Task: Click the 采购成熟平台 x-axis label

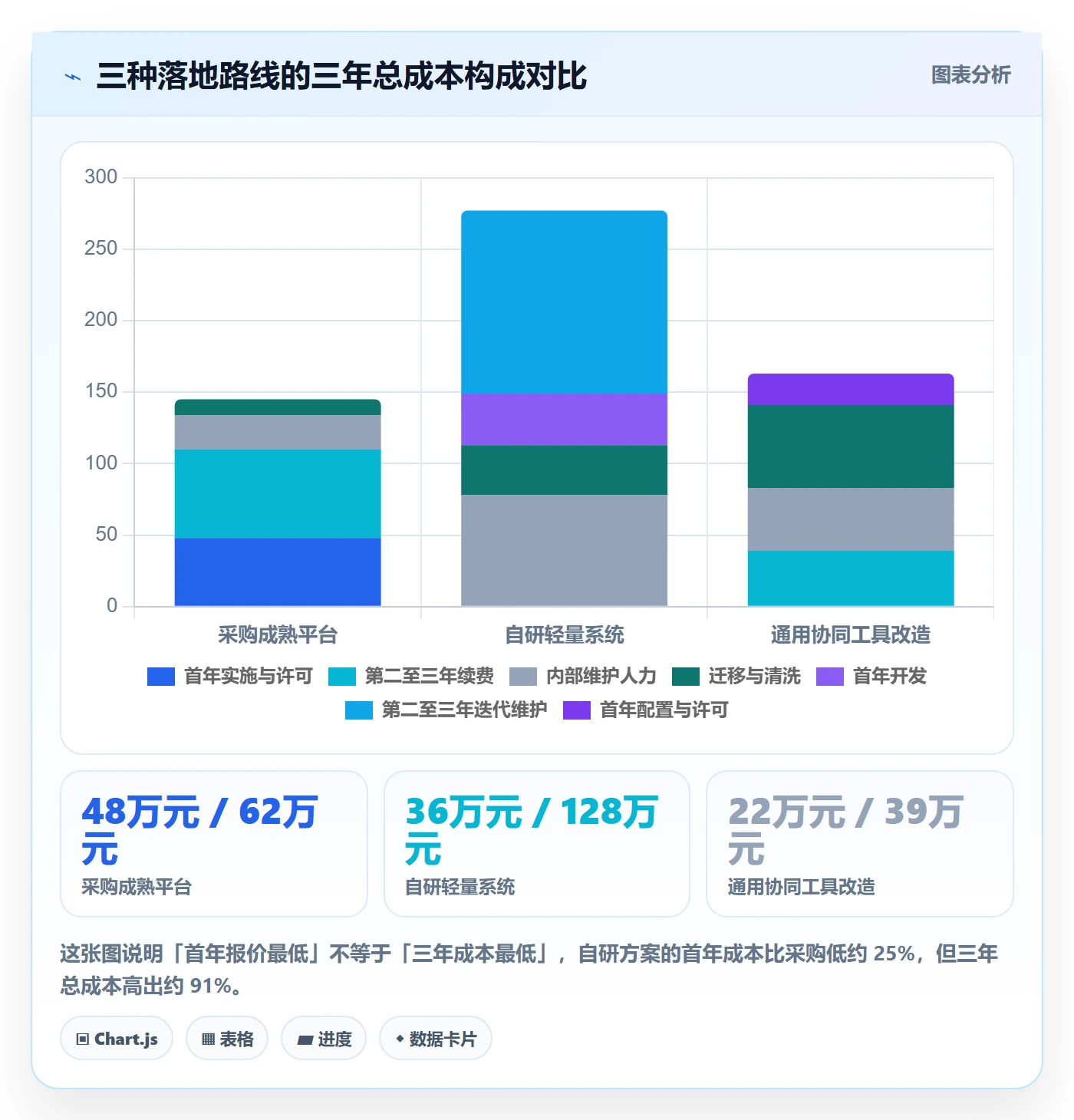Action: pos(278,634)
